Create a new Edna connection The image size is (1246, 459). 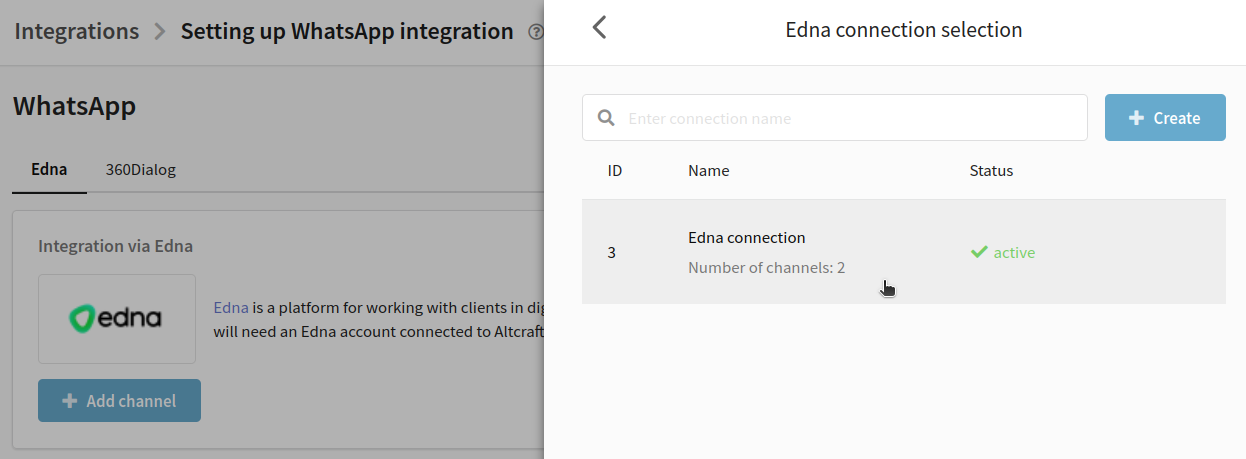(1165, 118)
